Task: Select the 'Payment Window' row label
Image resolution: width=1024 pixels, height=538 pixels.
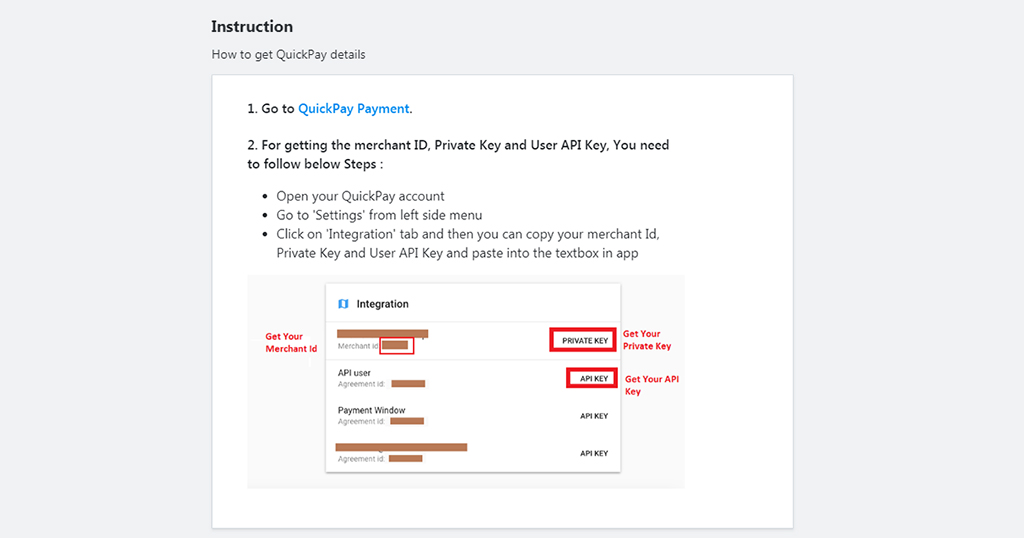Action: (371, 410)
